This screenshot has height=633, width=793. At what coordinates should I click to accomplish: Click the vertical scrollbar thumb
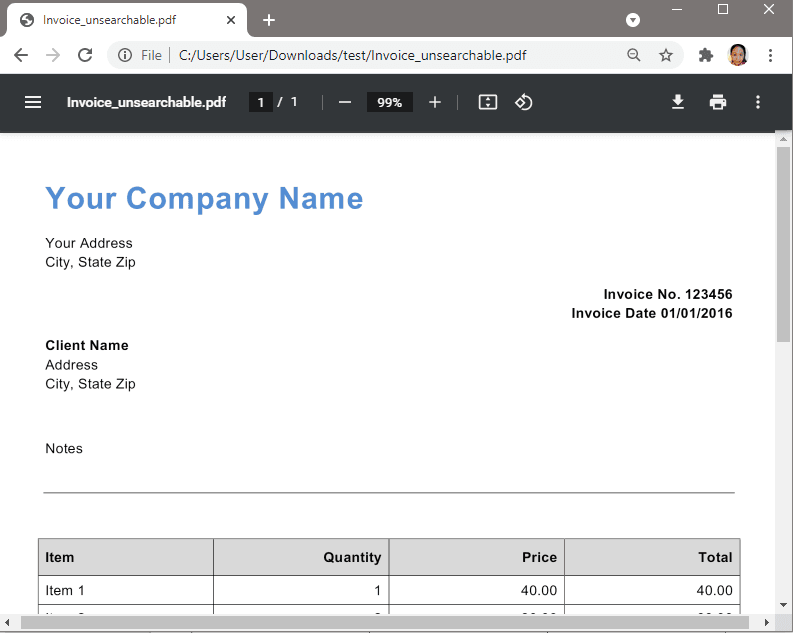pyautogui.click(x=783, y=245)
